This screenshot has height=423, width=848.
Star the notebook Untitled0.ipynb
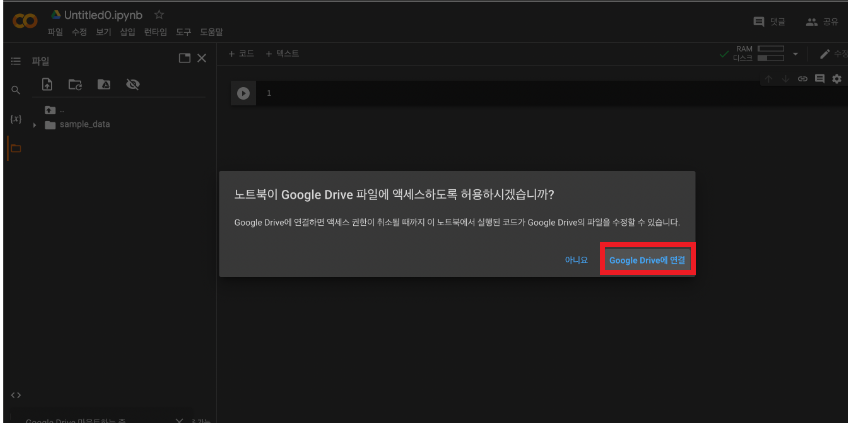(158, 15)
